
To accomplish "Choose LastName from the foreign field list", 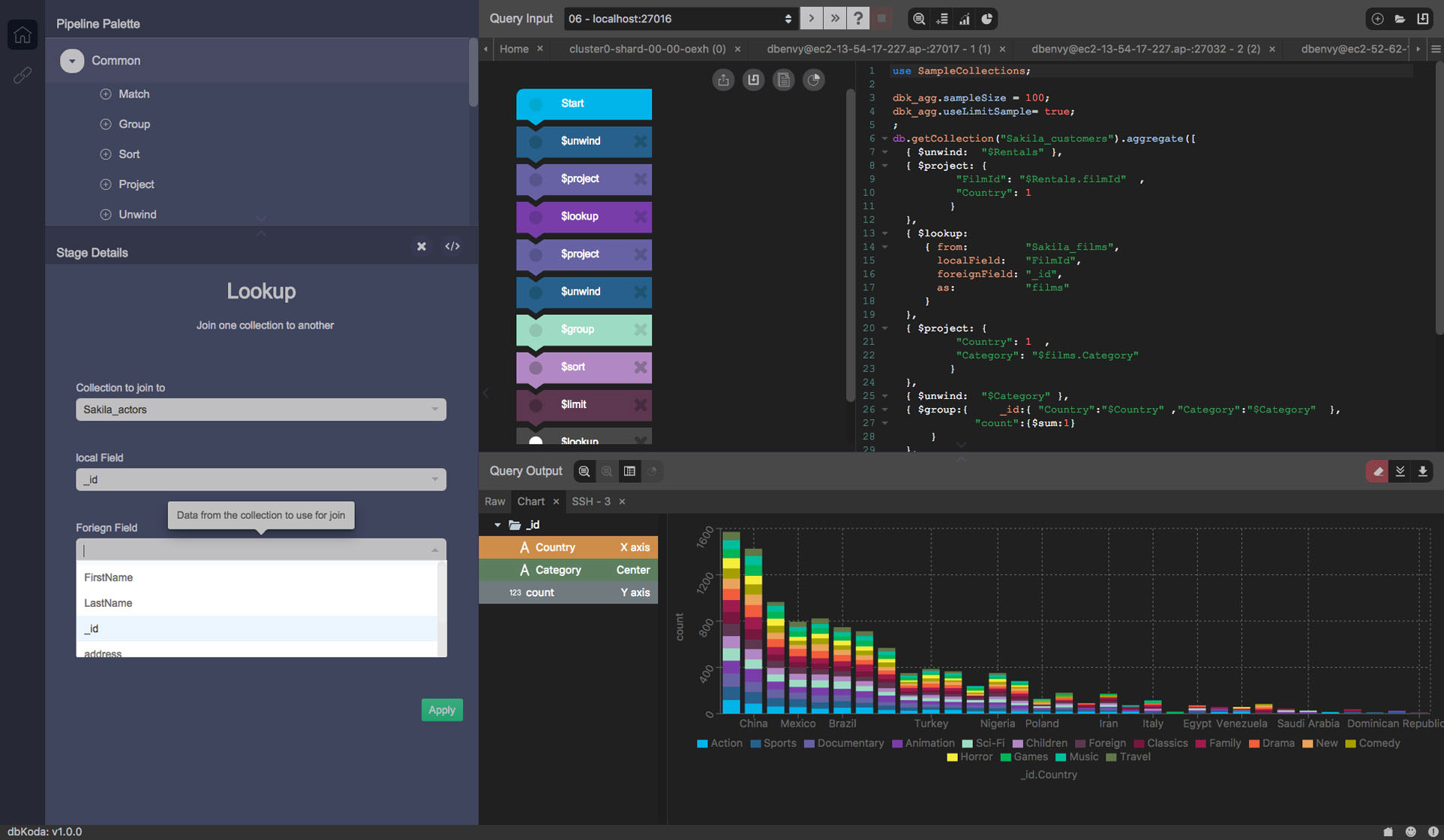I will click(108, 603).
